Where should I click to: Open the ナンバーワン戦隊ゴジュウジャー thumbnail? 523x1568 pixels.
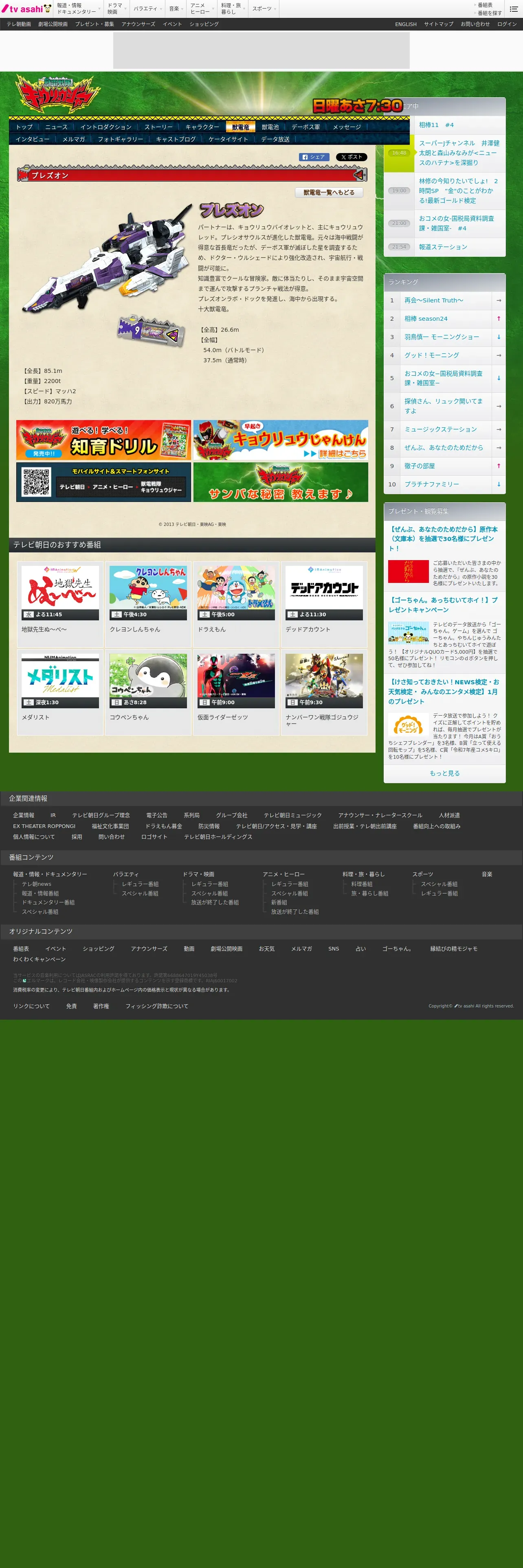(324, 681)
